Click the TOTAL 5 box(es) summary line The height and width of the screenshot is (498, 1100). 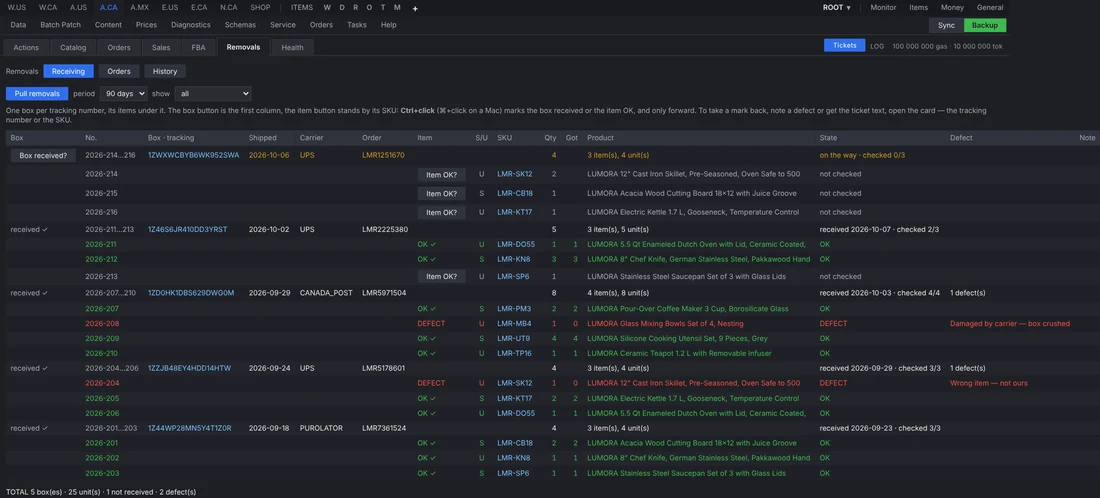101,492
